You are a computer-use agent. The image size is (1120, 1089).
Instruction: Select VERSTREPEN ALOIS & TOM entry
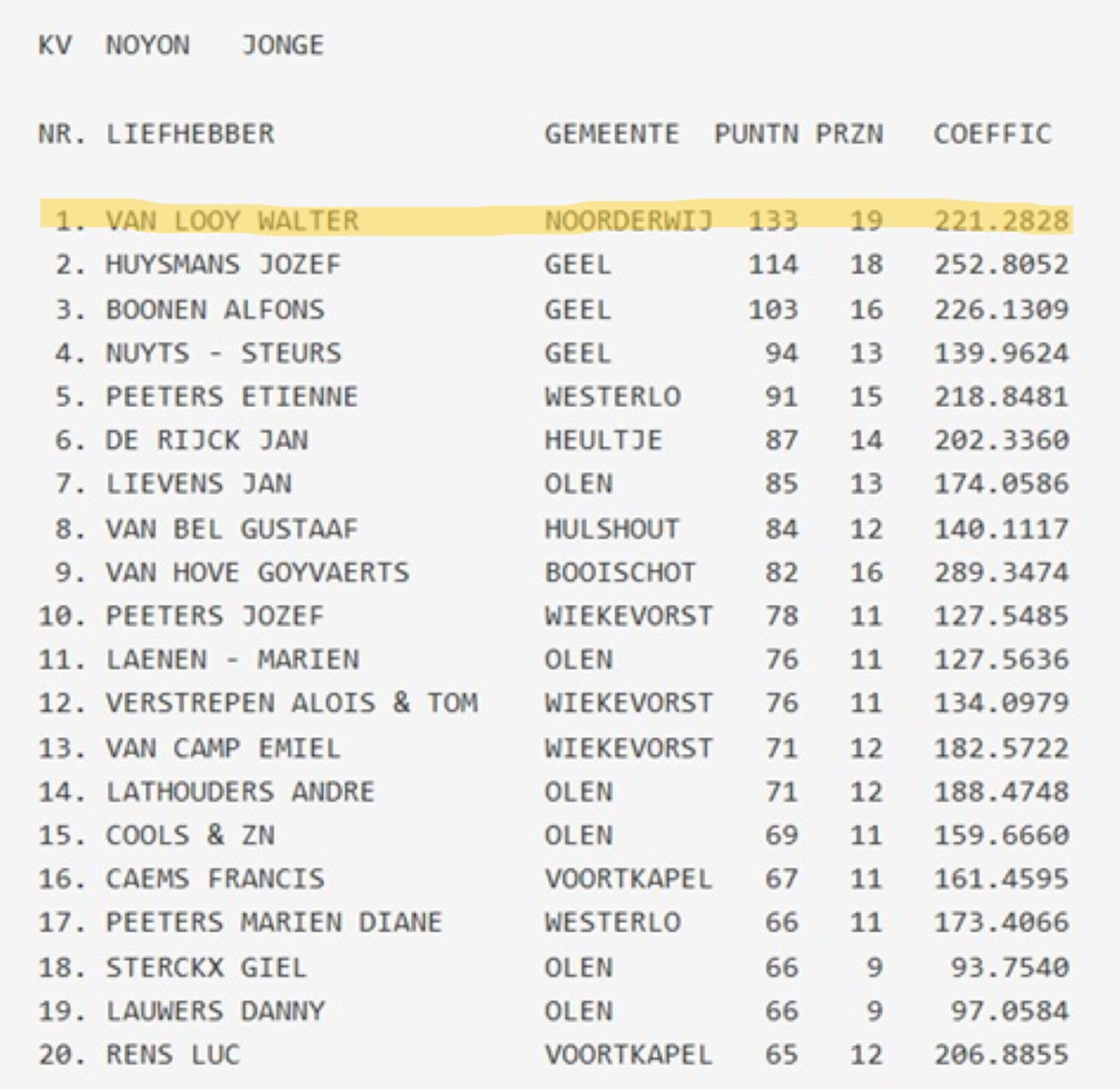point(291,703)
